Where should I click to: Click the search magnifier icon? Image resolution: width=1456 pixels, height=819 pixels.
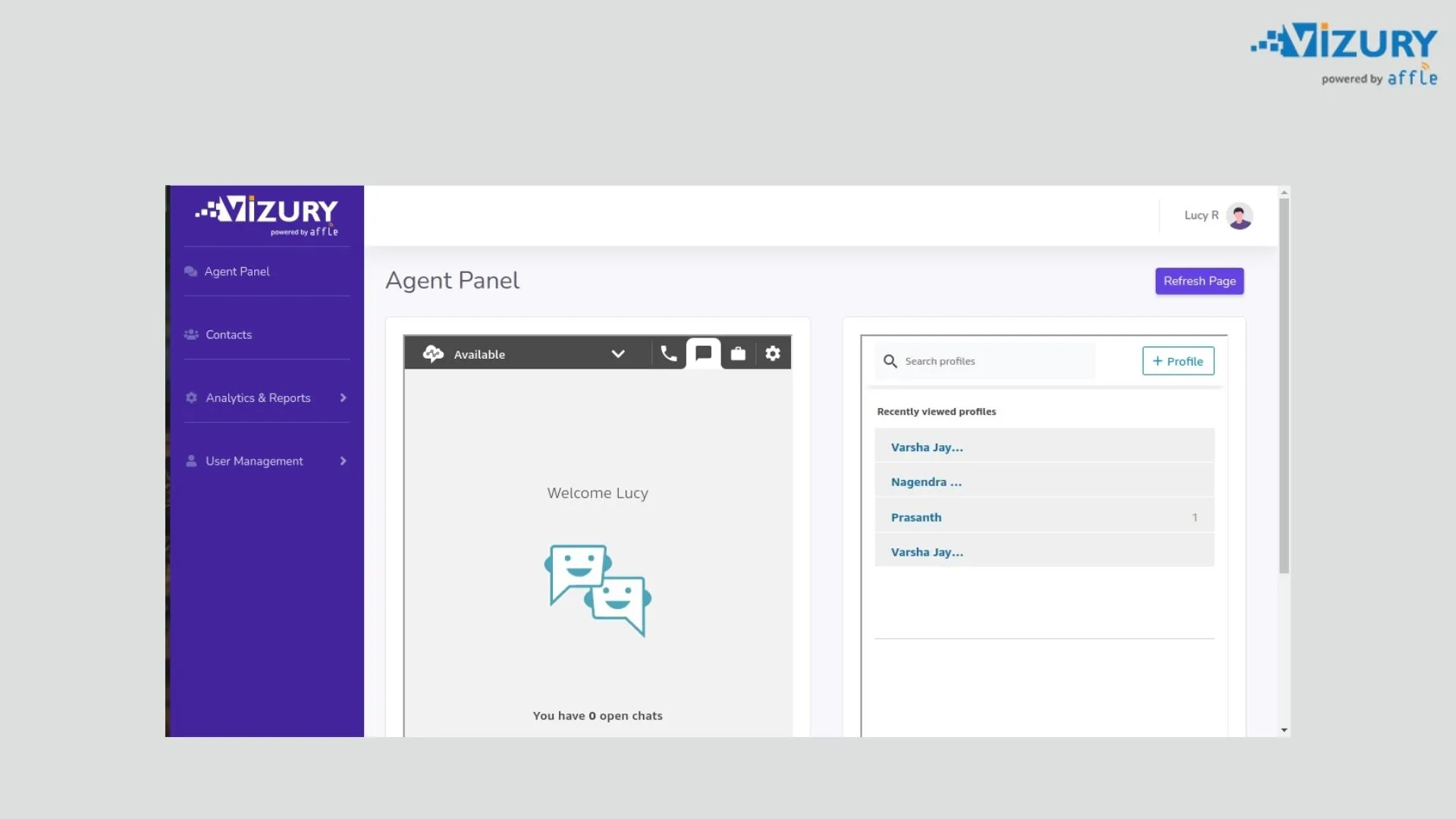pyautogui.click(x=890, y=362)
